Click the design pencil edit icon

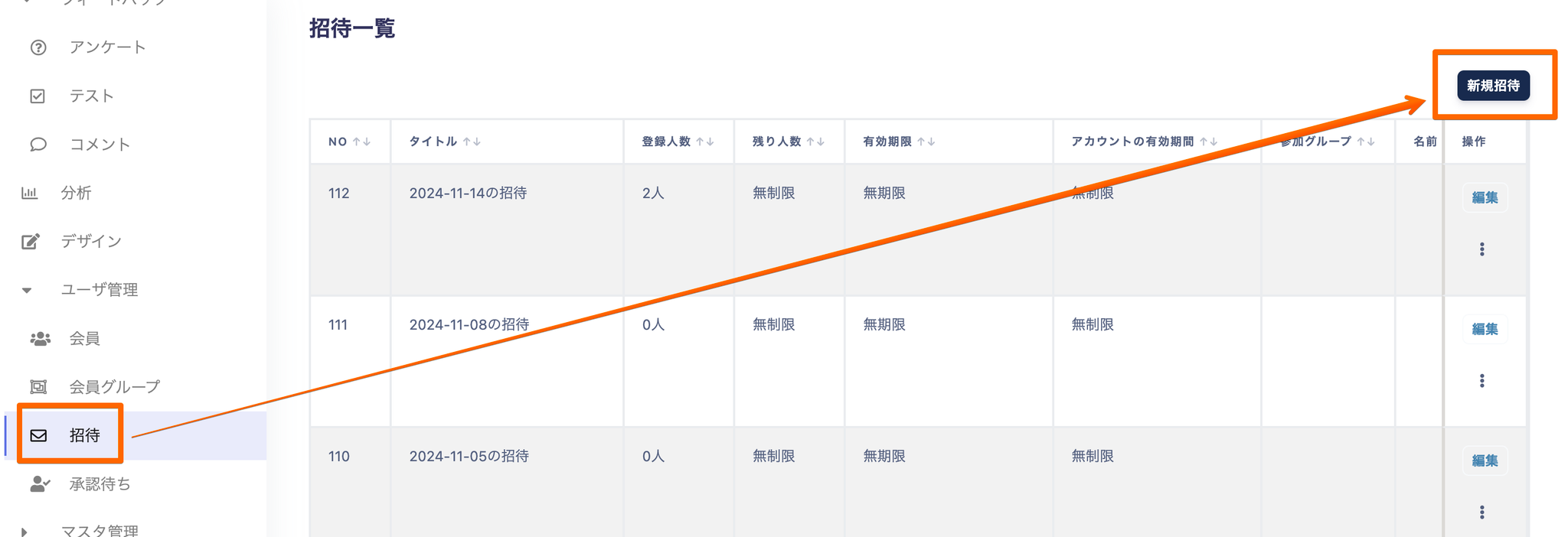pyautogui.click(x=30, y=242)
